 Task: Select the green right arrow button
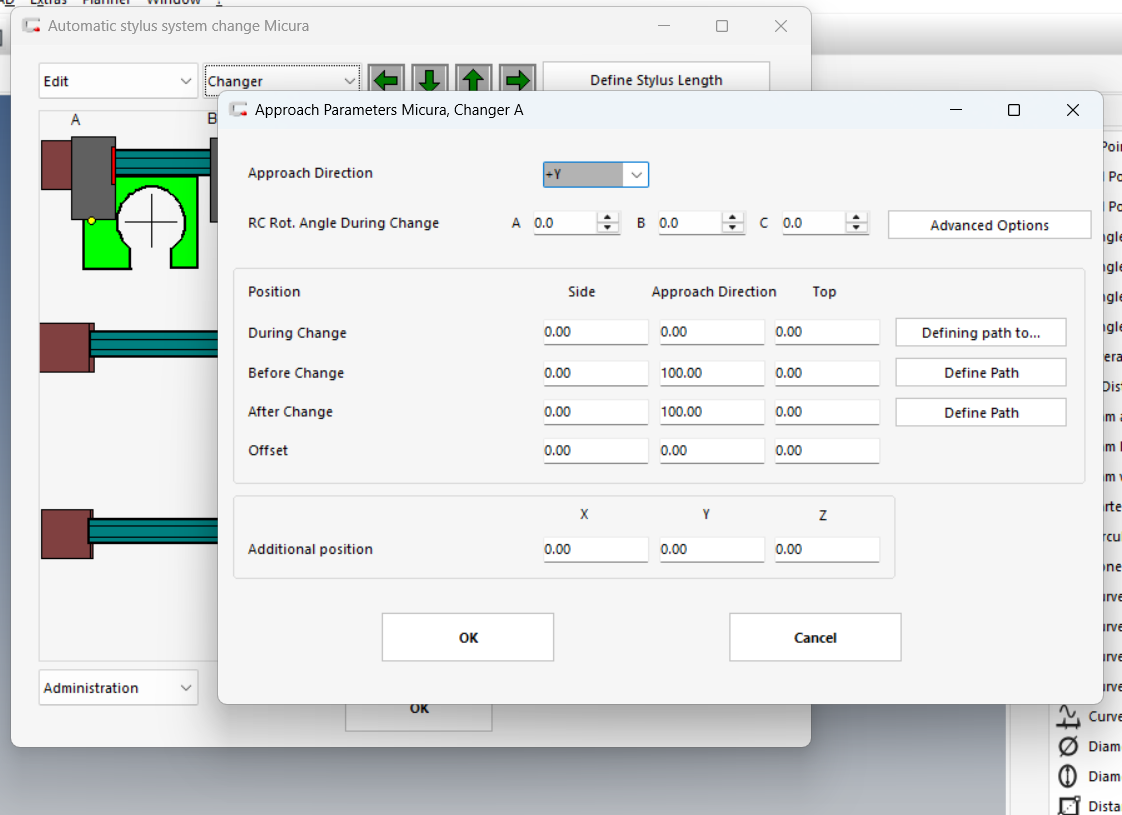coord(517,80)
